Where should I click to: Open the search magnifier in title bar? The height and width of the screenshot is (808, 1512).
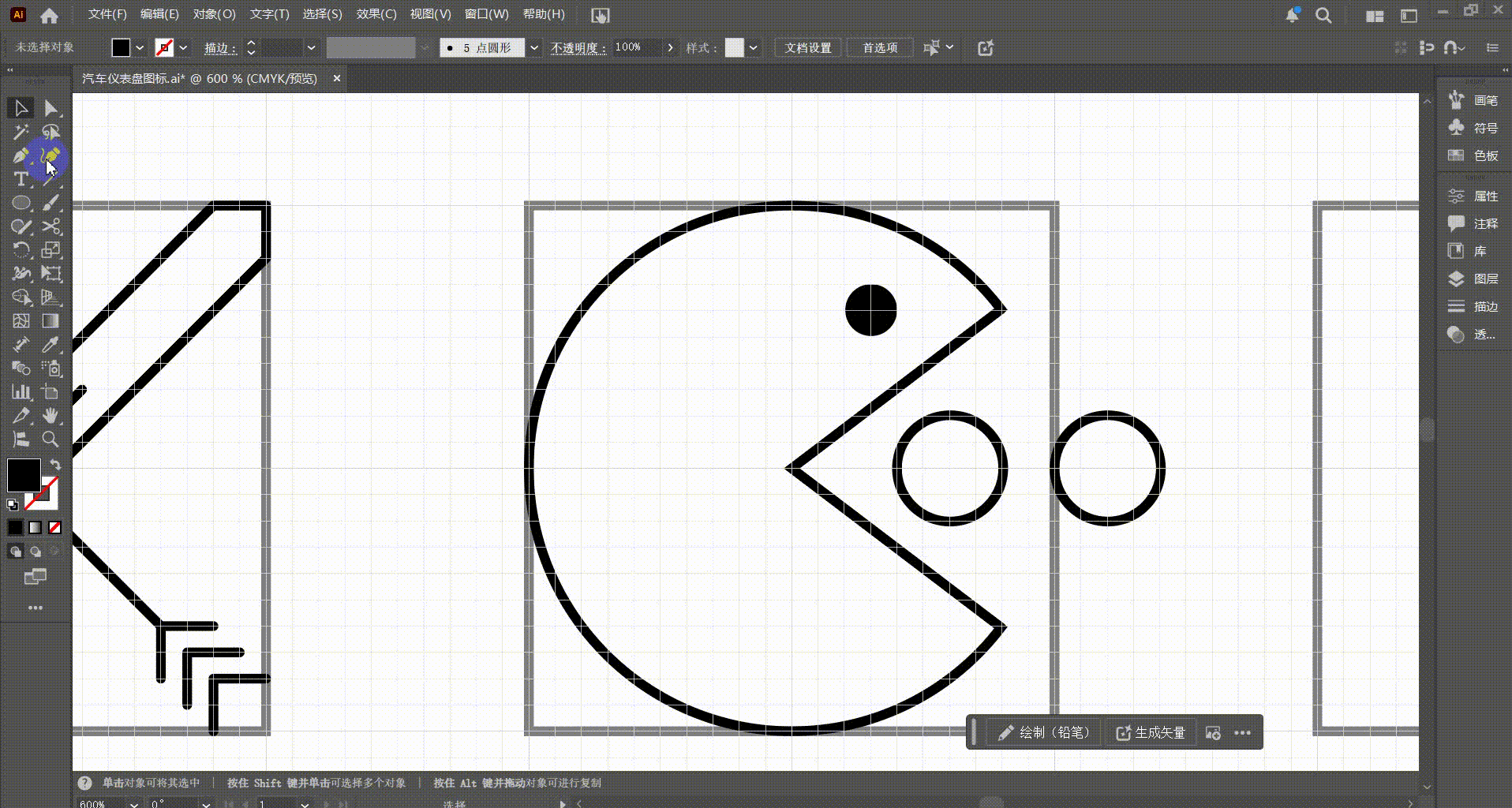[1323, 15]
